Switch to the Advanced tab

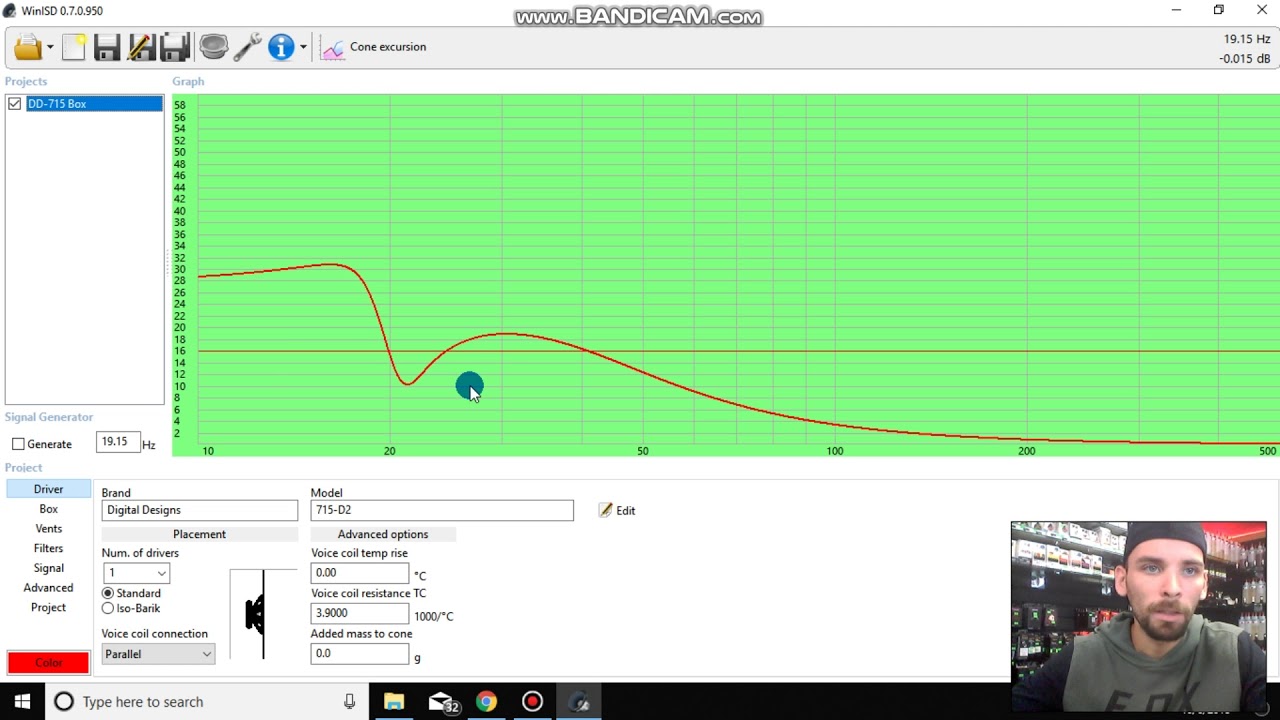pyautogui.click(x=48, y=588)
